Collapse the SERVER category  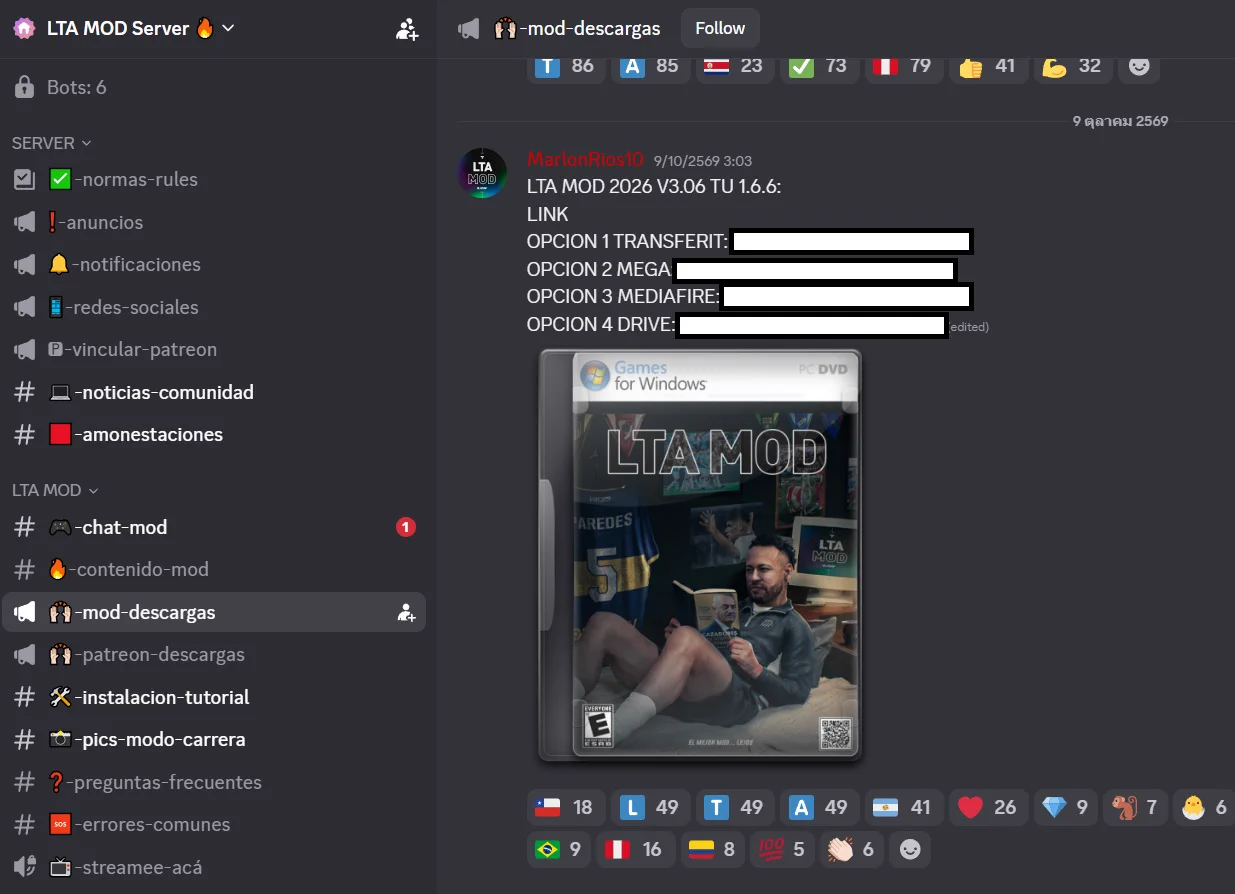point(51,143)
